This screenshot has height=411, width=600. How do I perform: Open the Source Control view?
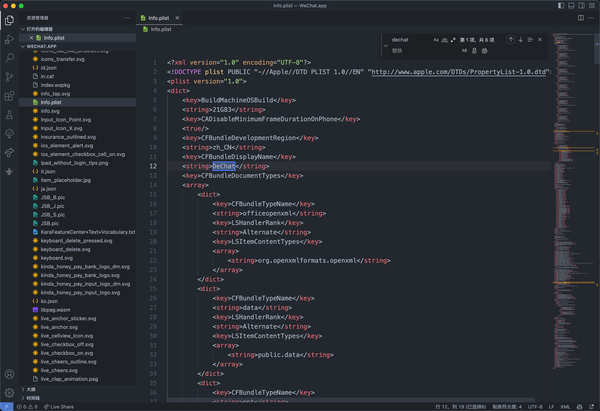[x=9, y=76]
